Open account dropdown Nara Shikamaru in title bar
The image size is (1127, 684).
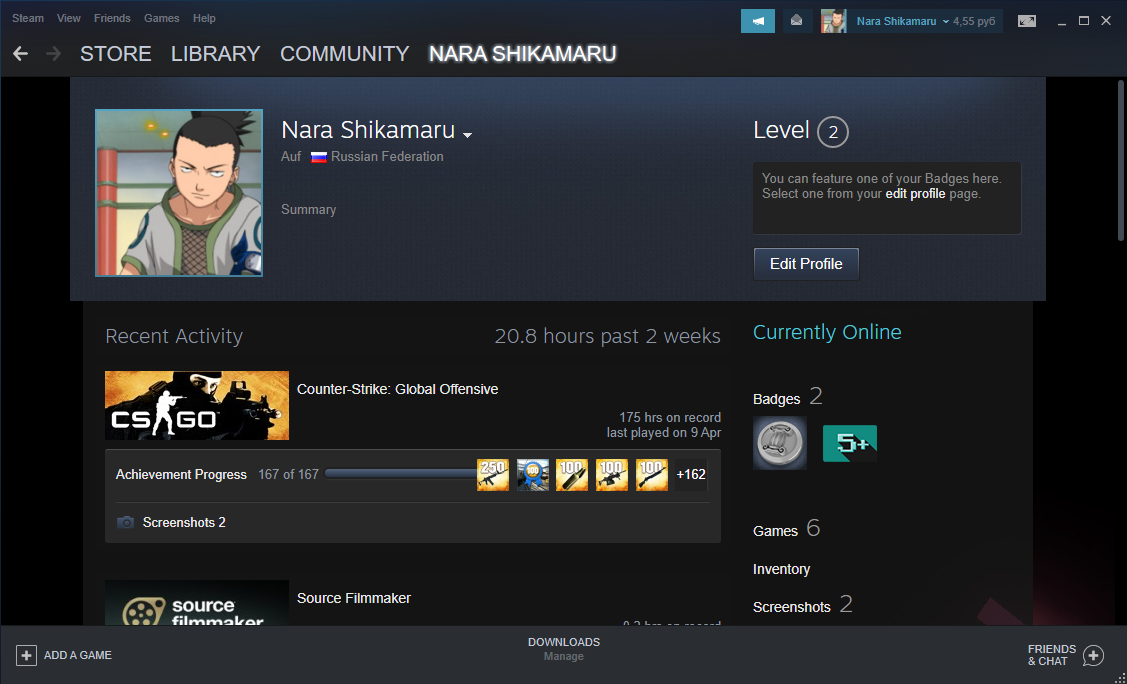pyautogui.click(x=901, y=22)
